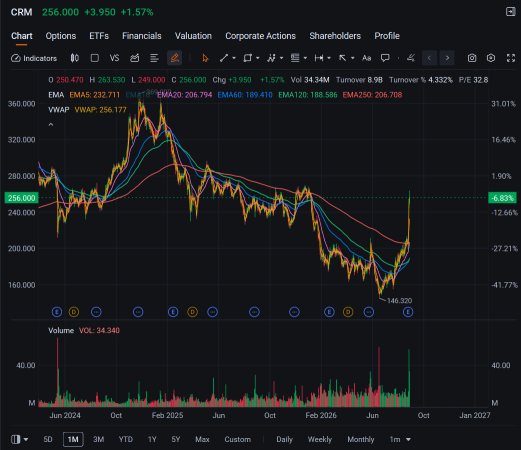Image resolution: width=521 pixels, height=450 pixels.
Task: Switch to the Chart tab
Action: point(22,36)
